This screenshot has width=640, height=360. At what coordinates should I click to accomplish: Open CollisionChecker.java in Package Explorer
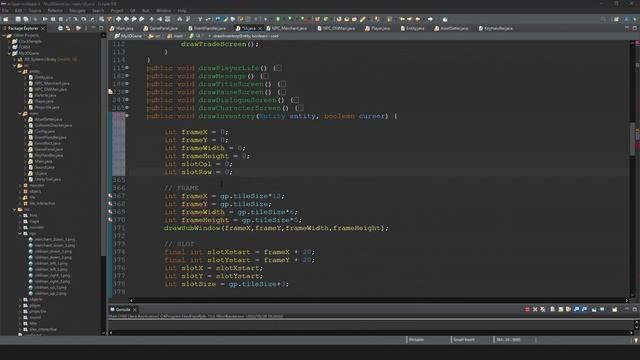[x=50, y=125]
